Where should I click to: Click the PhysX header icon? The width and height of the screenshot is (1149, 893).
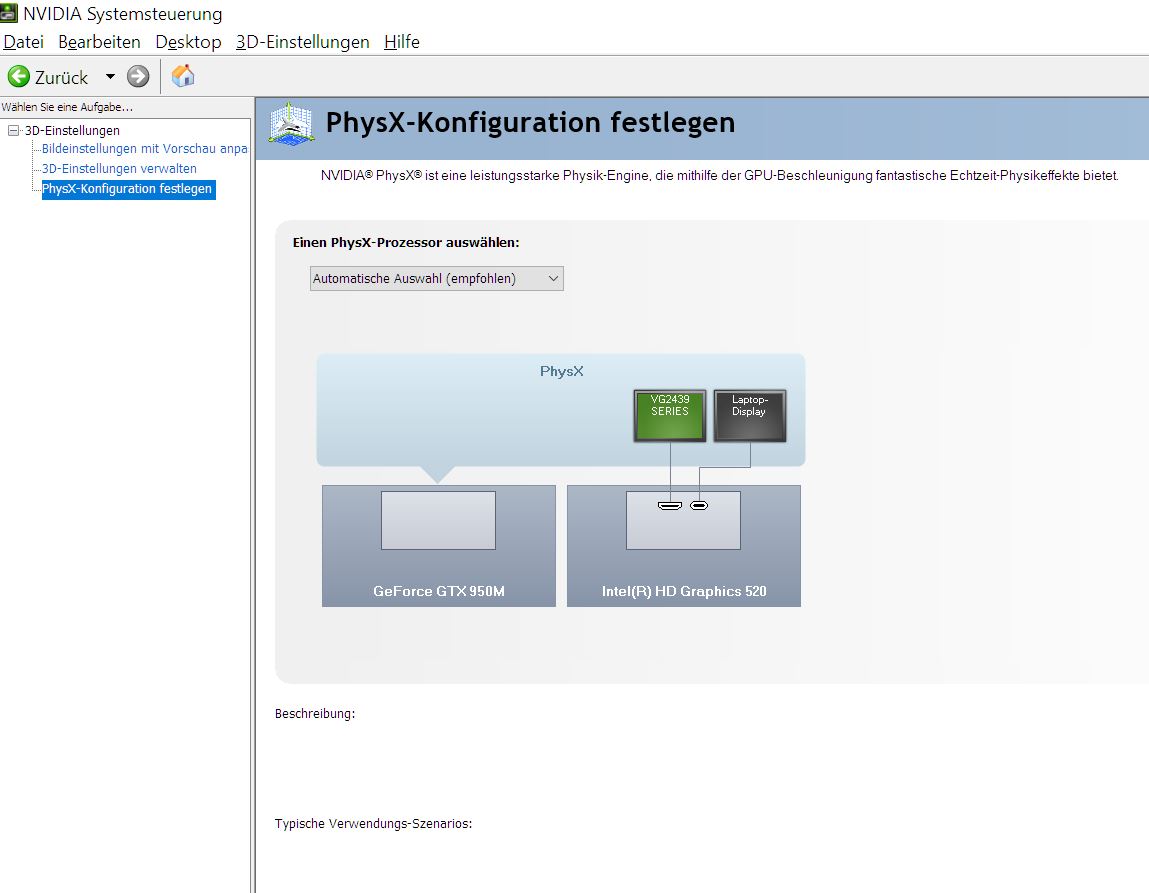pyautogui.click(x=291, y=123)
